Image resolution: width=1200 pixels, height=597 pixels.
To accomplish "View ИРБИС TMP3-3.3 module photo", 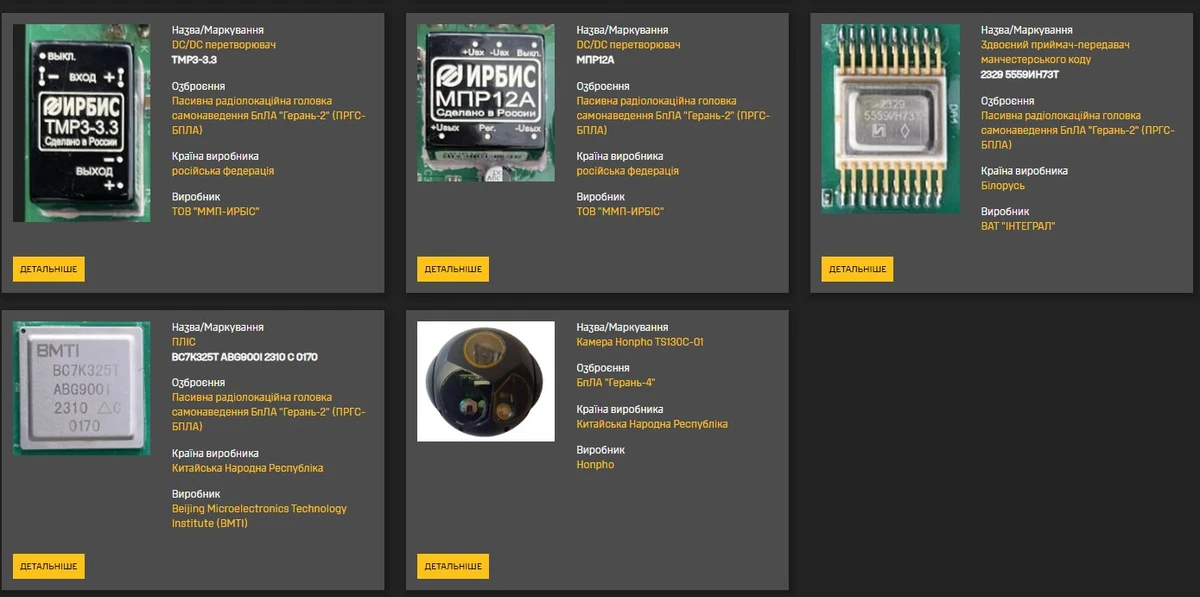I will pos(82,123).
